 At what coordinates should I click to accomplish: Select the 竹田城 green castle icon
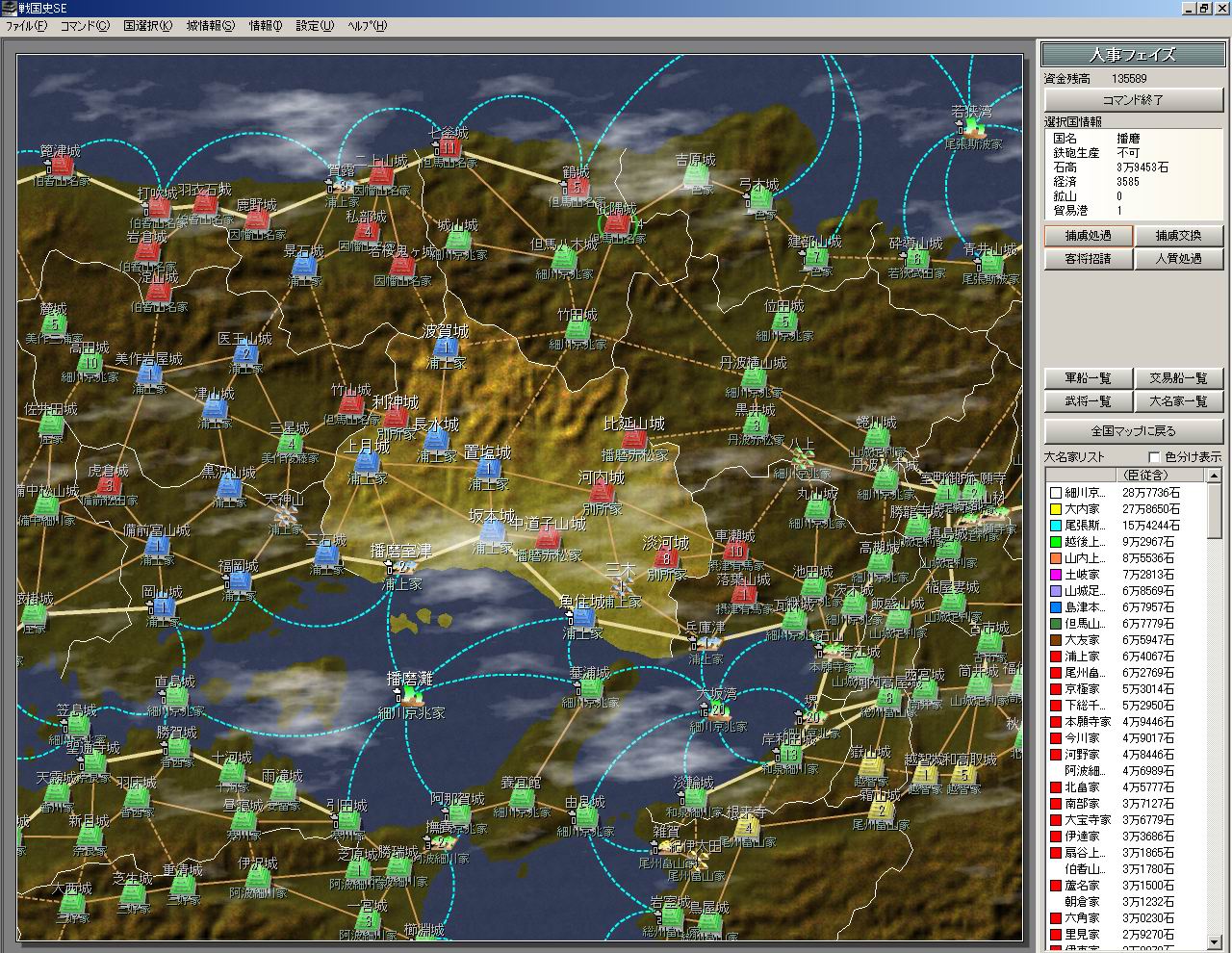tap(577, 330)
